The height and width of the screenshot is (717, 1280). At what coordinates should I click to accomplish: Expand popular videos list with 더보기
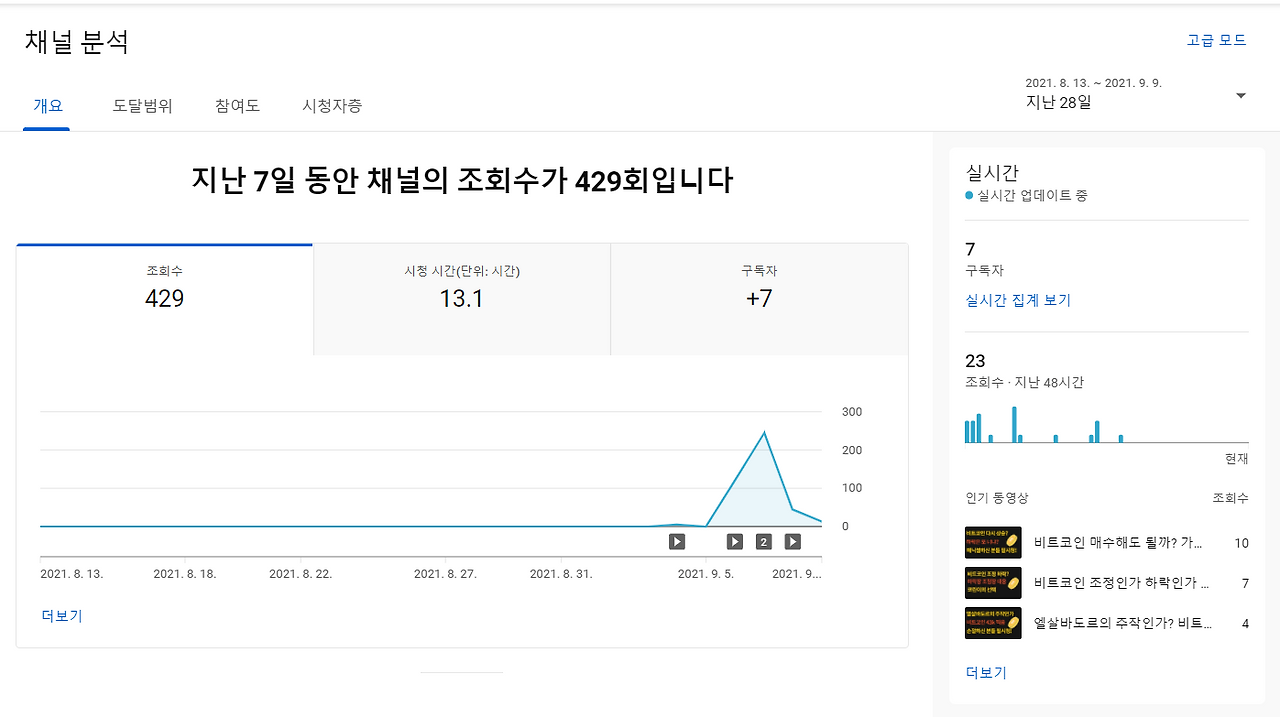tap(986, 672)
